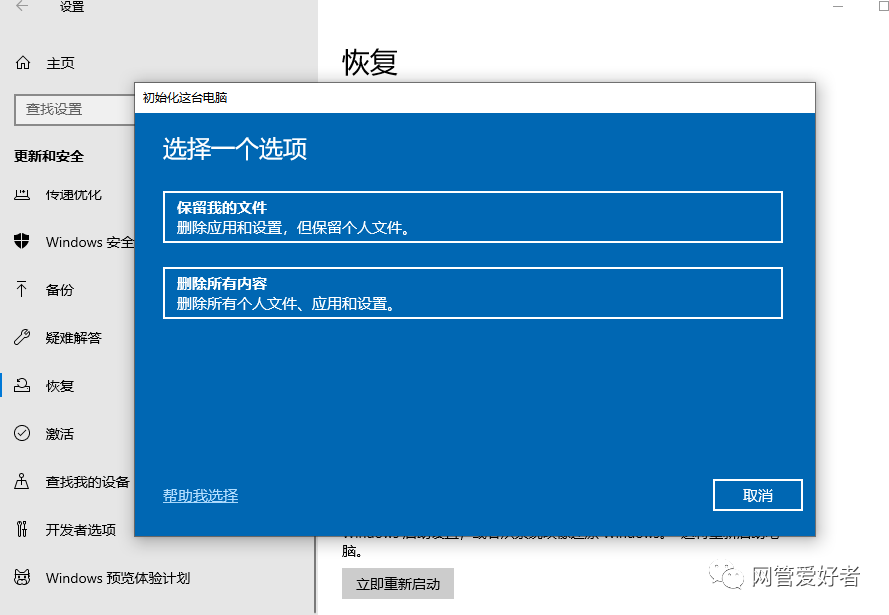Open 传递优化 settings page
889x615 pixels.
coord(74,195)
